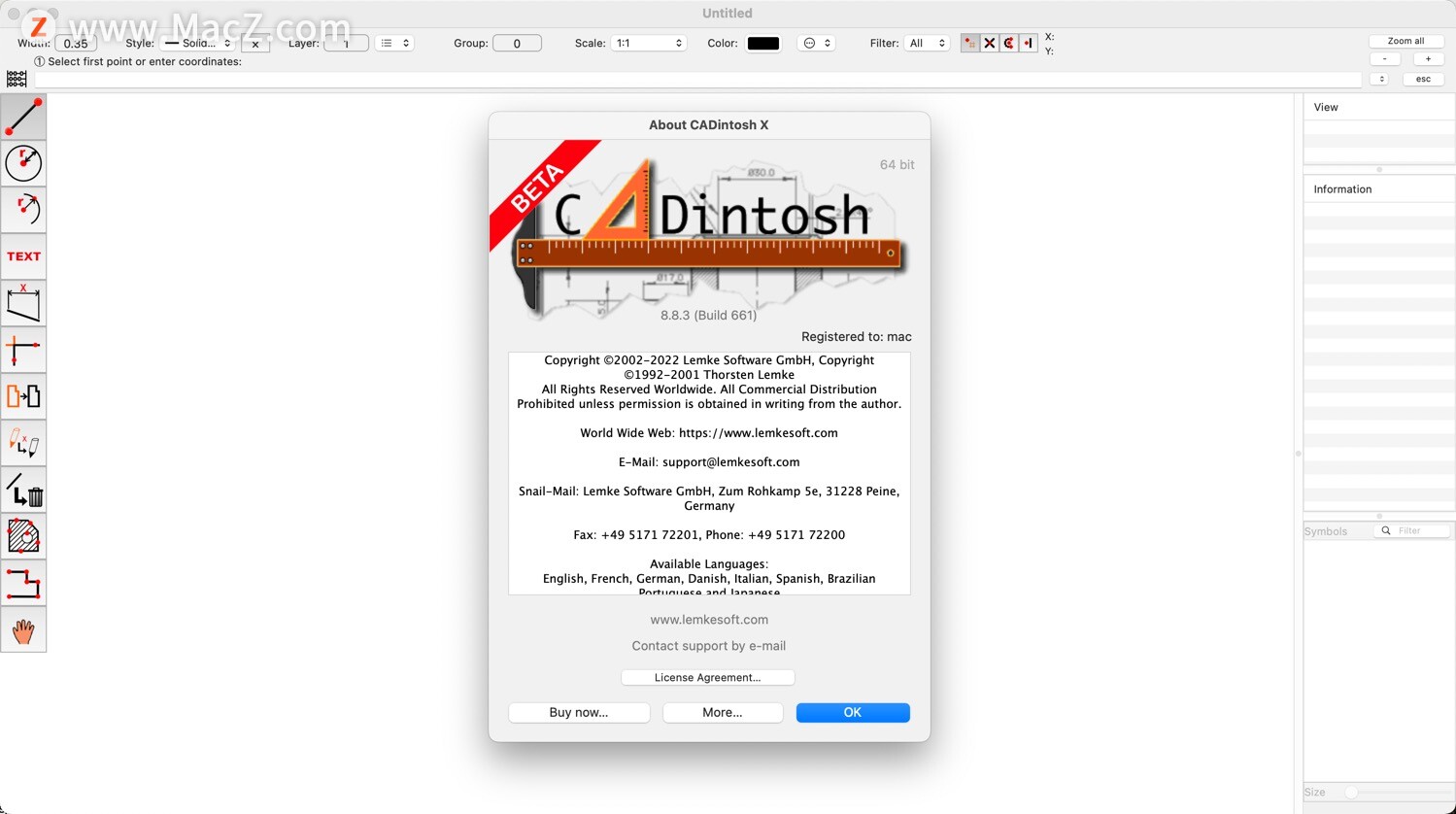Image resolution: width=1456 pixels, height=814 pixels.
Task: Click the zoom out minus button
Action: point(1385,58)
